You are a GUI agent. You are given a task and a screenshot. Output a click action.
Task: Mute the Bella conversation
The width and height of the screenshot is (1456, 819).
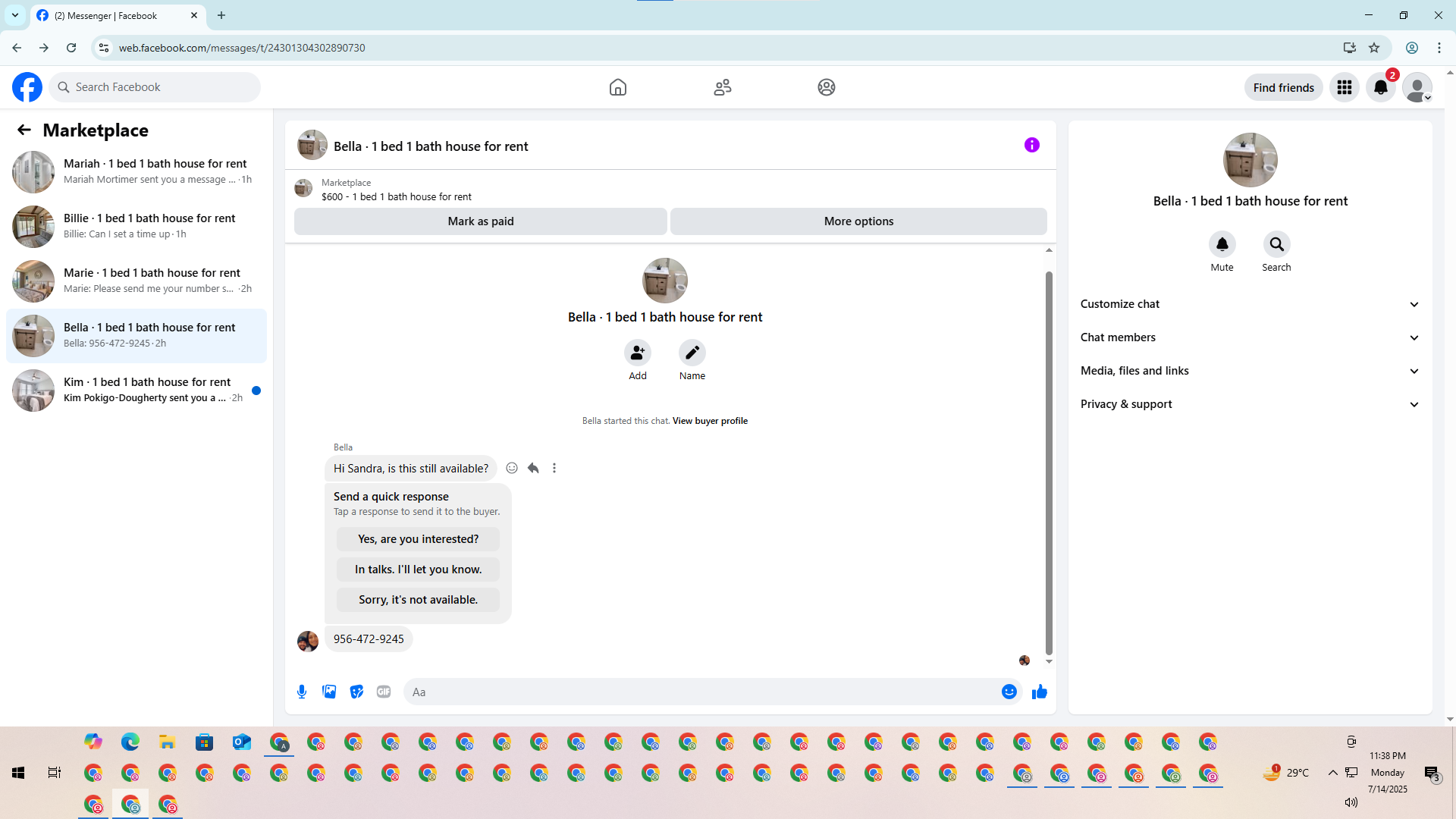pos(1222,245)
